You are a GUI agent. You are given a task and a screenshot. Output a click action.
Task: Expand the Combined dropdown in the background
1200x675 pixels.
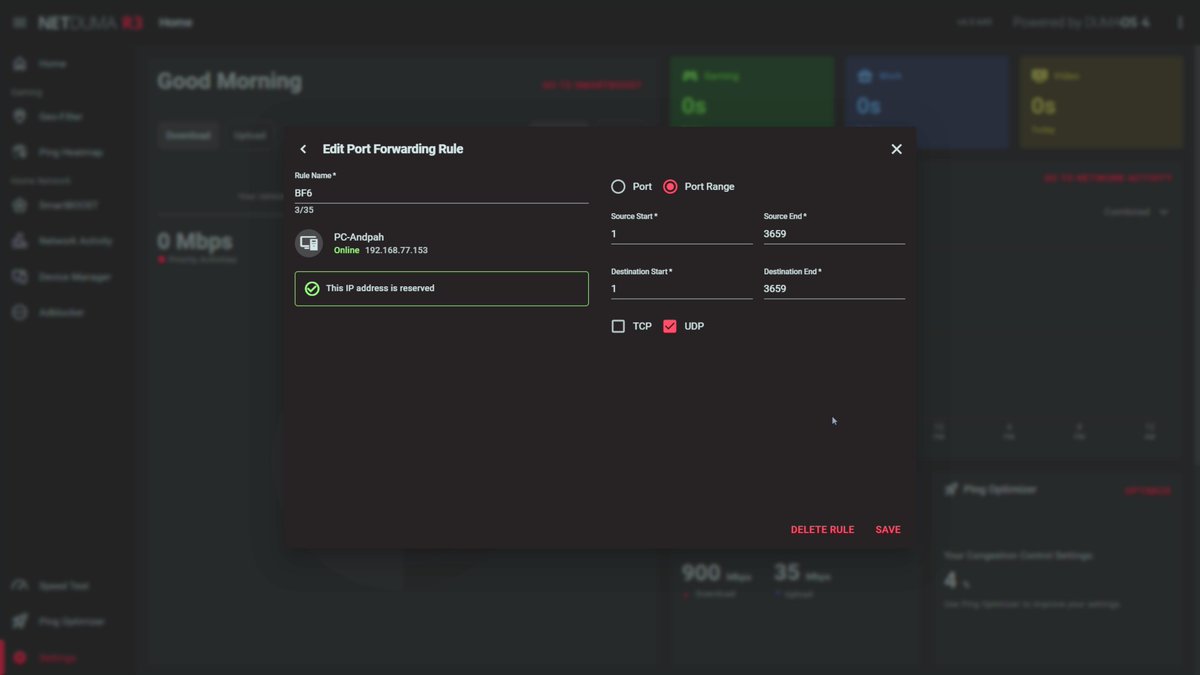[1136, 212]
